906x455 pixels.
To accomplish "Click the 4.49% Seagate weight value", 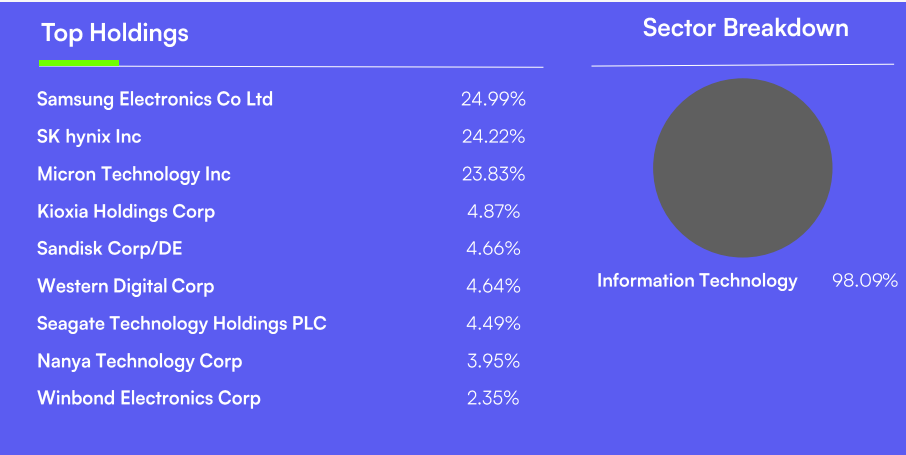I will tap(493, 323).
